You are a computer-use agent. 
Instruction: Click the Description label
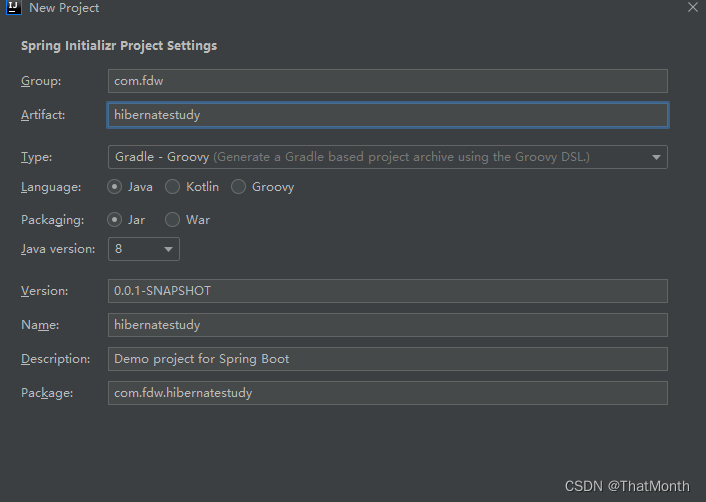coord(55,359)
